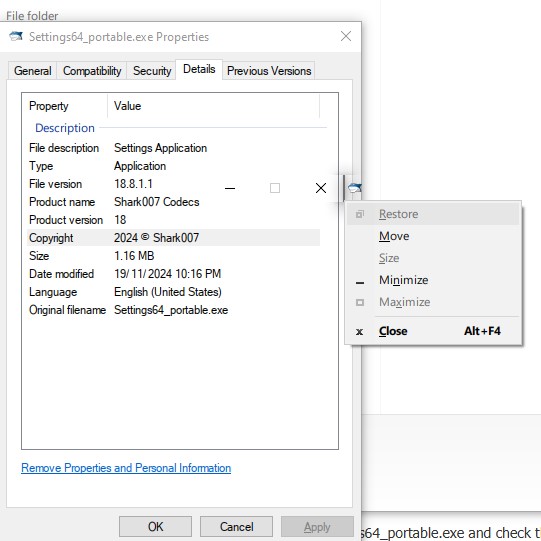The height and width of the screenshot is (541, 541).
Task: Click the Property column header
Action: point(65,106)
